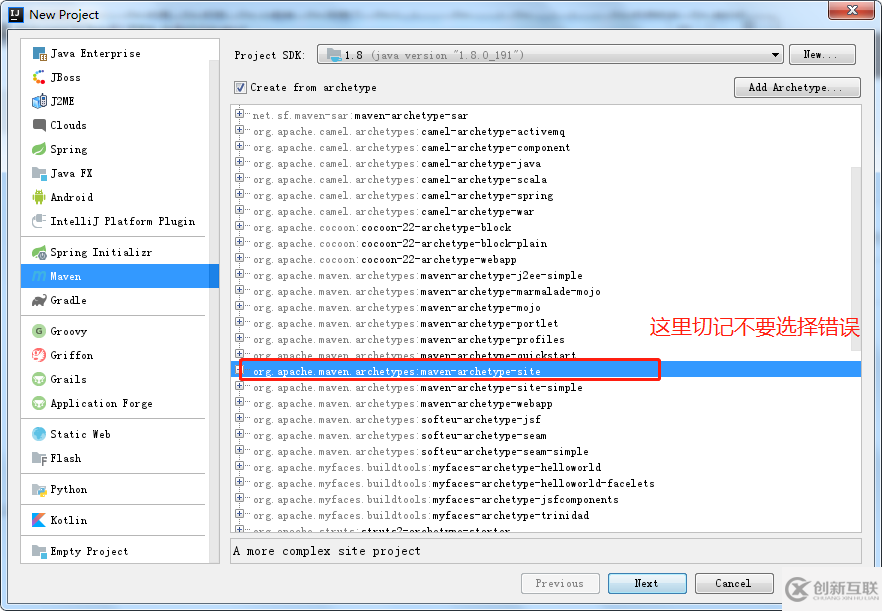This screenshot has width=882, height=611.
Task: Select the Grails icon
Action: coord(39,379)
